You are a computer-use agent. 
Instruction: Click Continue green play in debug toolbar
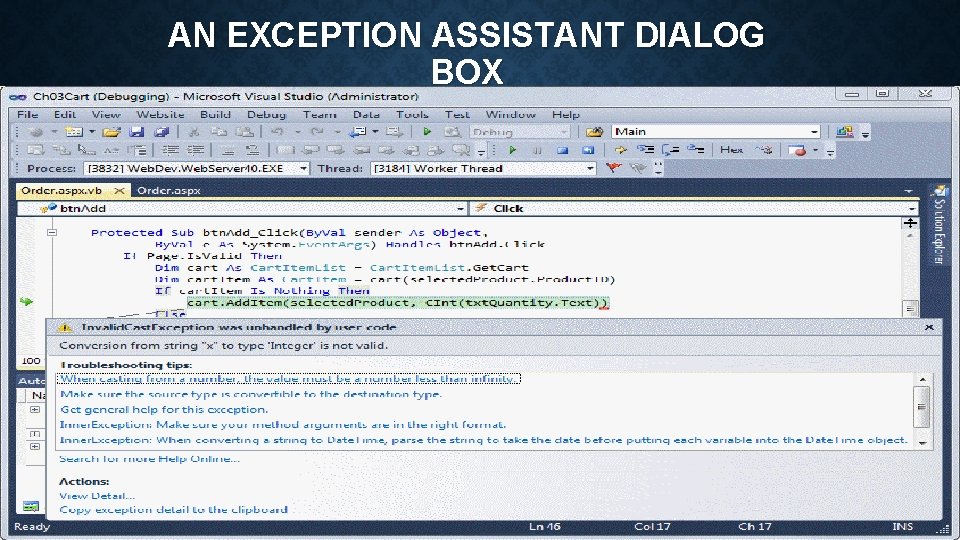[x=512, y=150]
